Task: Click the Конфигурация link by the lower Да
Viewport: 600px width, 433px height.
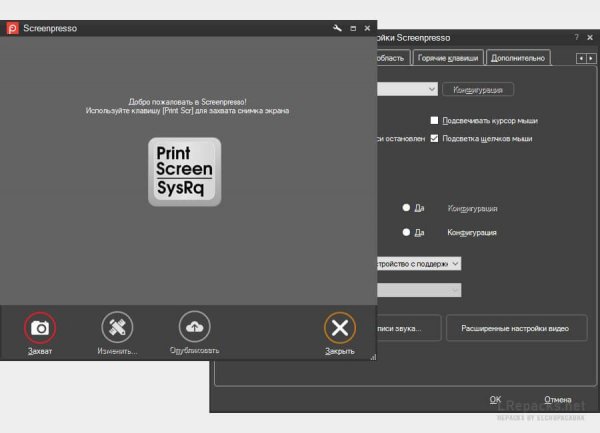Action: (472, 233)
